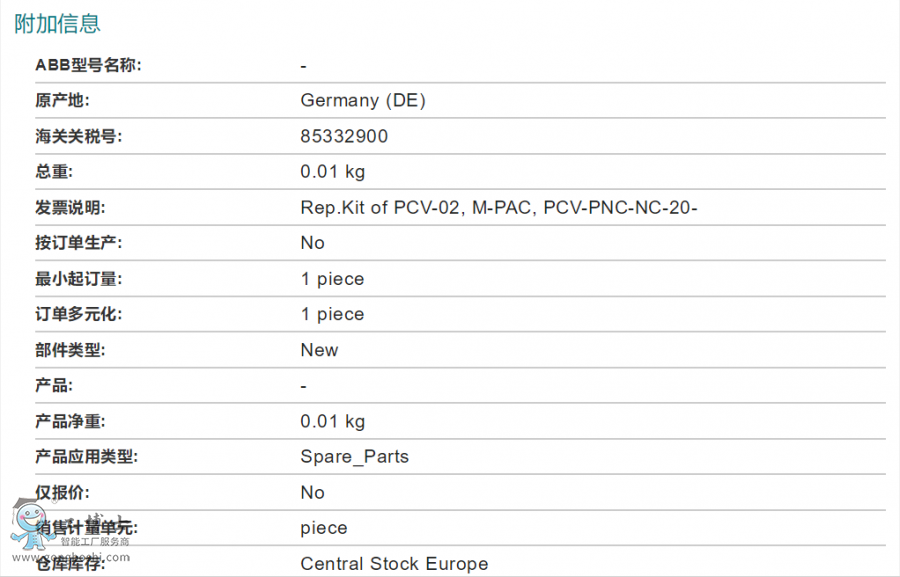Select the Rep.Kit of PCV-02 invoice description
The image size is (900, 577).
click(499, 208)
